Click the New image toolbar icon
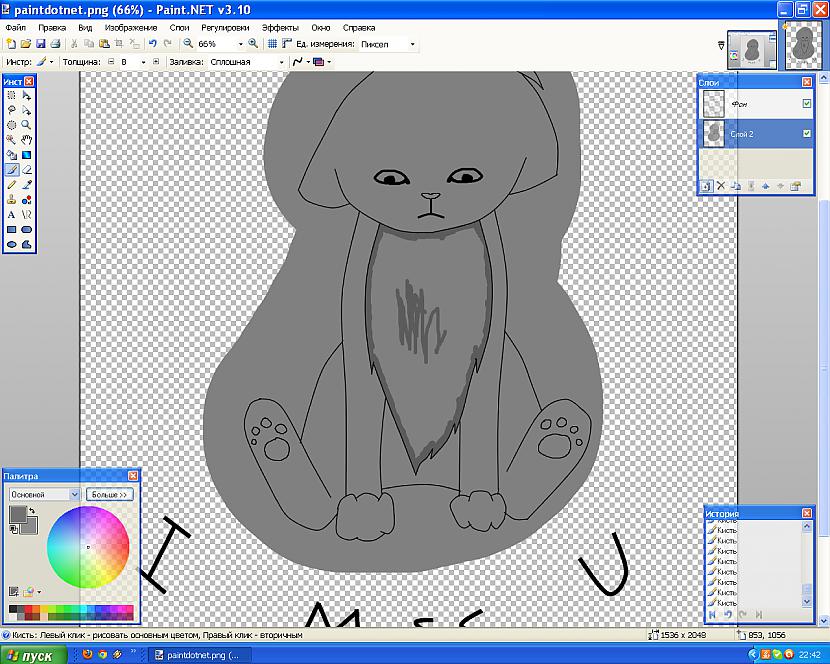830x664 pixels. (x=11, y=44)
